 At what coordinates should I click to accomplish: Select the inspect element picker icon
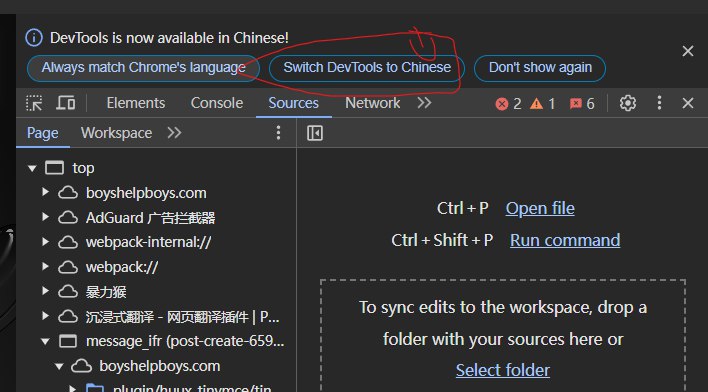pos(34,103)
